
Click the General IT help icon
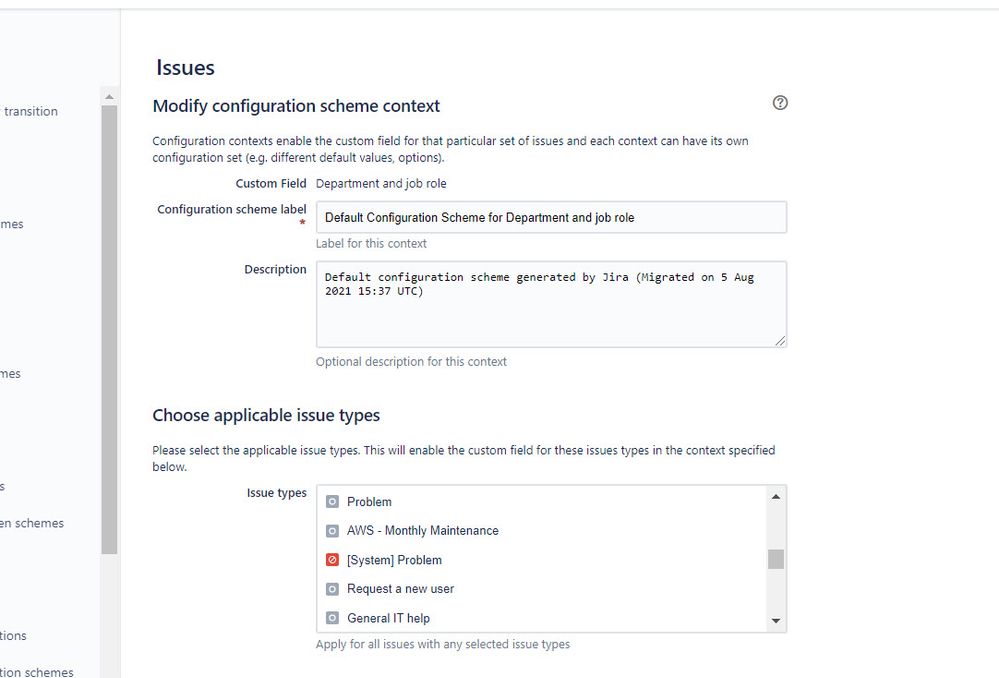coord(333,618)
